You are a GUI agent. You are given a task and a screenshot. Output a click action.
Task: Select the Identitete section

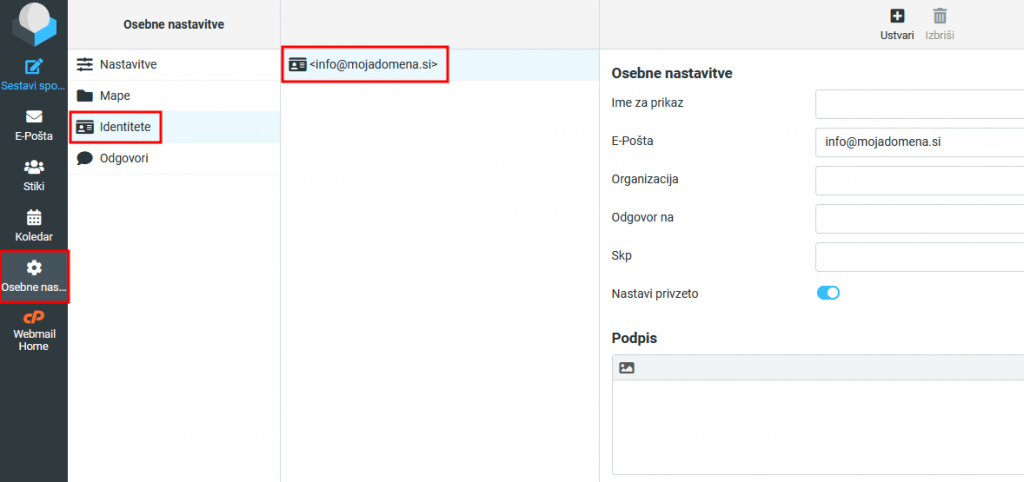pos(124,127)
